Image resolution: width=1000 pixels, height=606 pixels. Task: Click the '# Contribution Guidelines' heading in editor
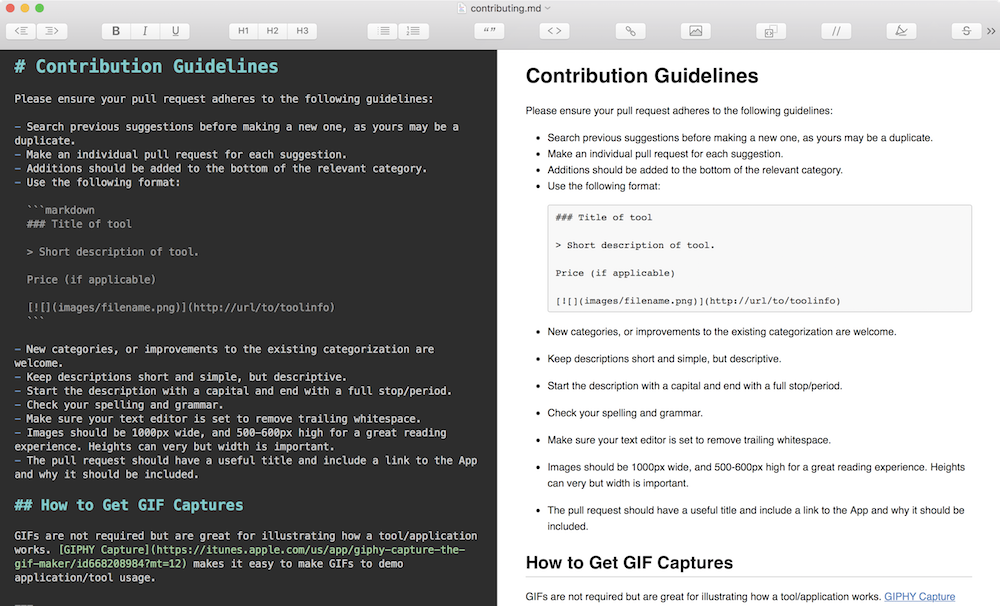[x=147, y=66]
